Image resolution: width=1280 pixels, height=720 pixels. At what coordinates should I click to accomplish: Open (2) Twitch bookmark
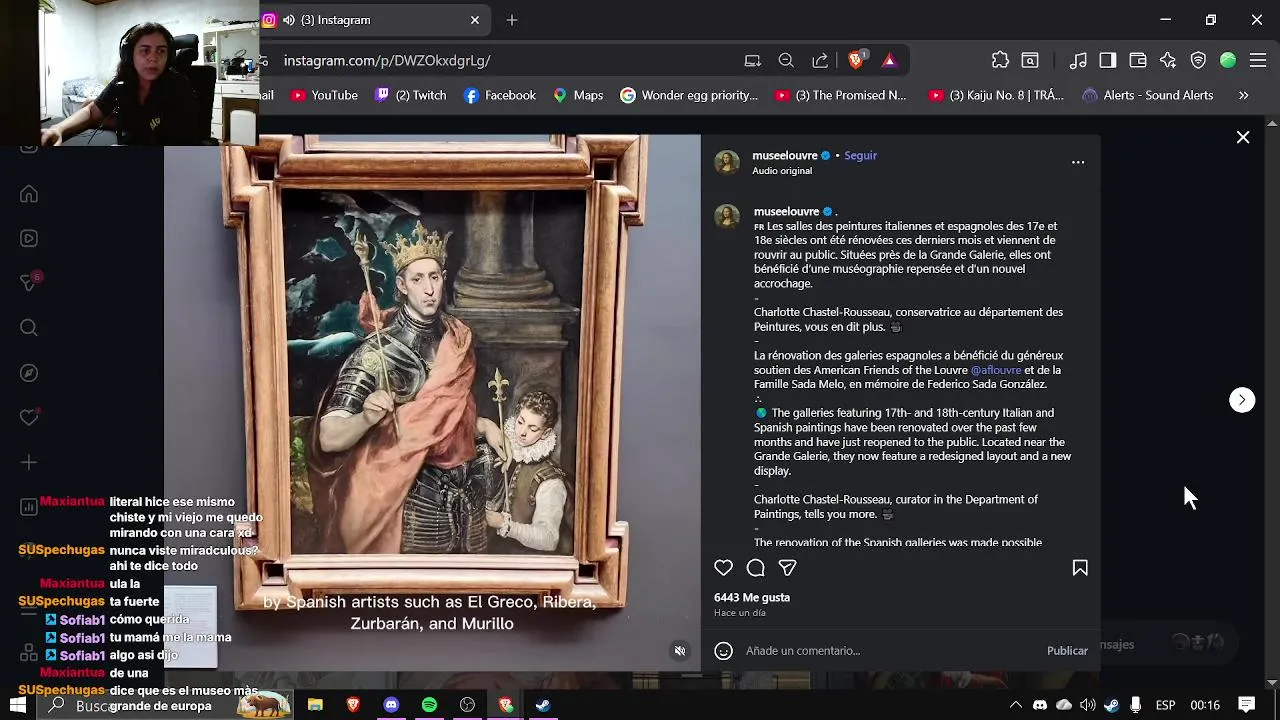411,96
